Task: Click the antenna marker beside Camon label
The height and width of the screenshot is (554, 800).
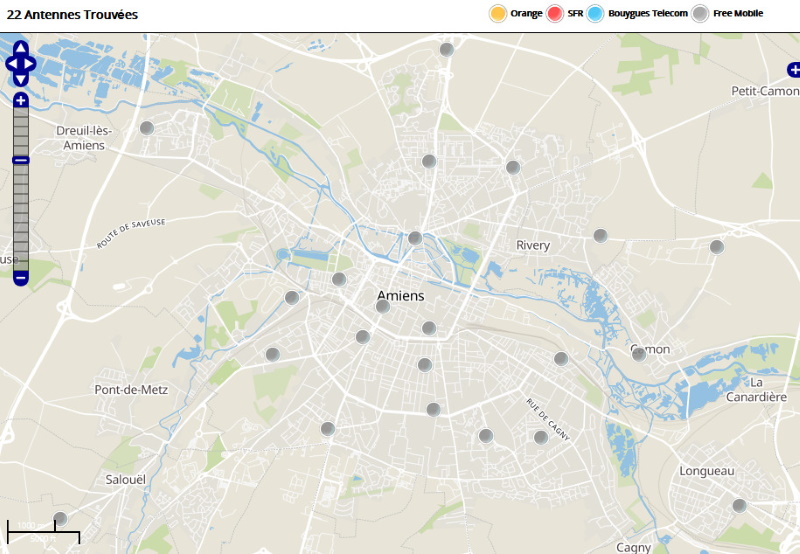Action: [x=639, y=354]
